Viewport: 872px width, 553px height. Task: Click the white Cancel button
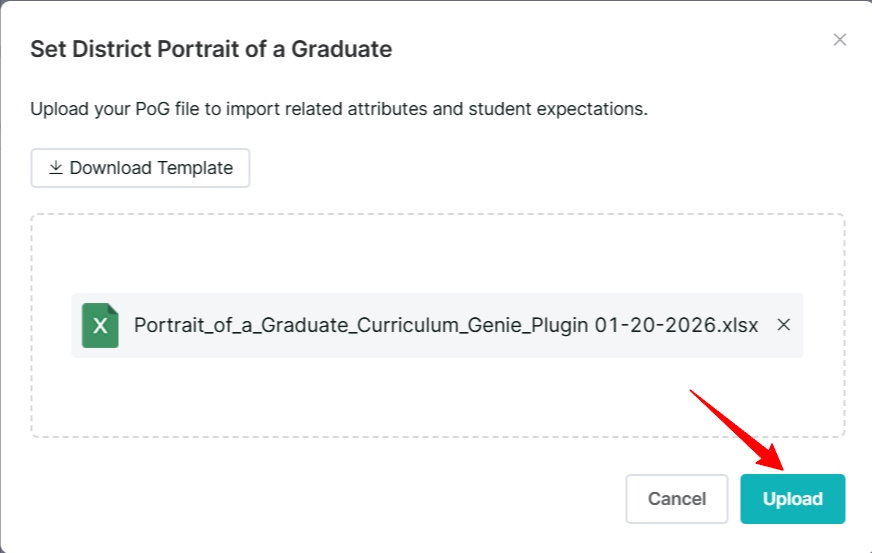676,498
